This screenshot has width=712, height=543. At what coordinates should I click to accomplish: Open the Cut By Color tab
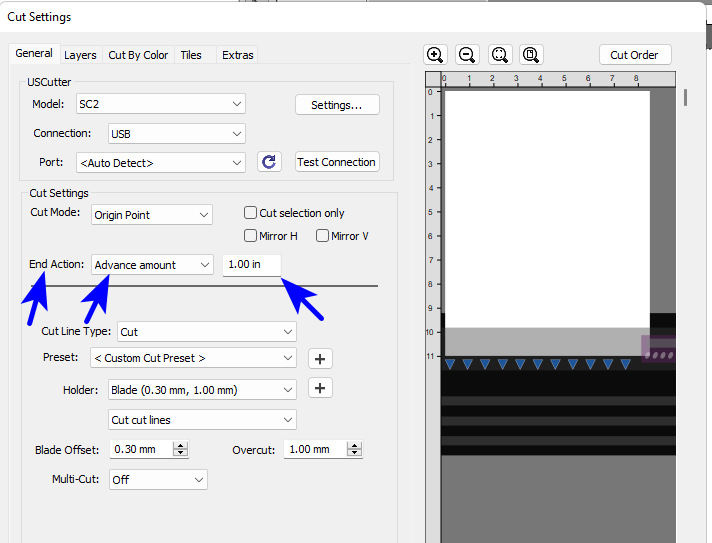point(138,55)
